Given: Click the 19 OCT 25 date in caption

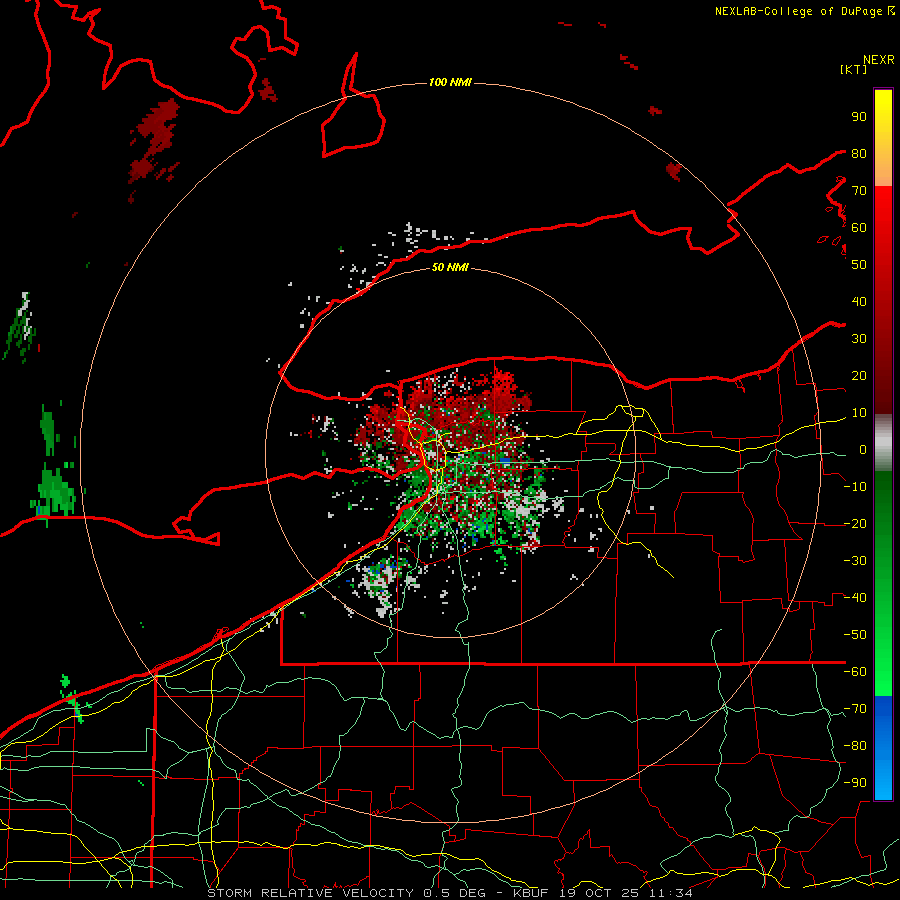Looking at the screenshot, I should click(x=599, y=893).
